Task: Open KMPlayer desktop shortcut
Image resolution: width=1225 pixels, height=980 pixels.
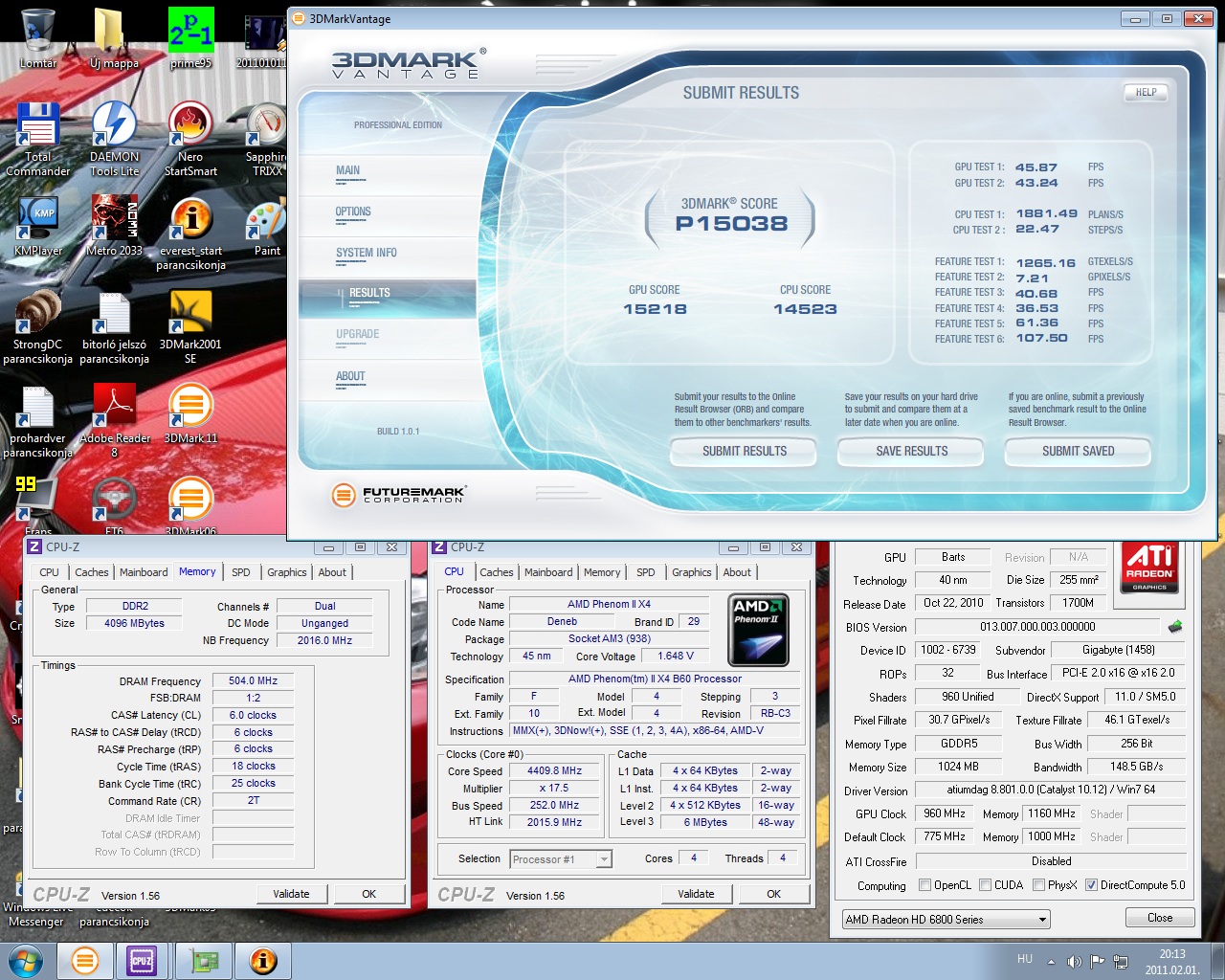Action: click(38, 227)
